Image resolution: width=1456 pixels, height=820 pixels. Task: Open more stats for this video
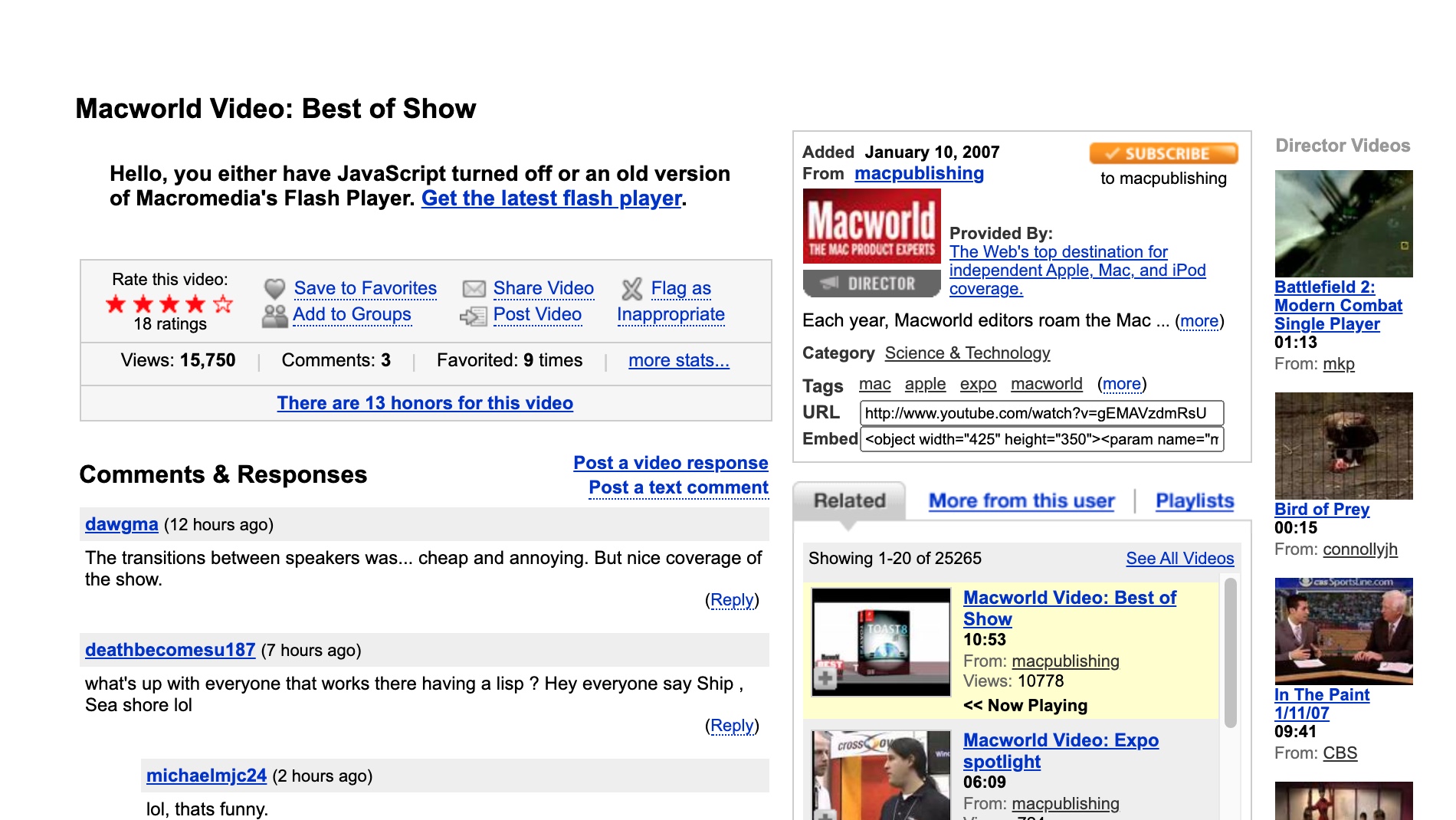pyautogui.click(x=678, y=361)
